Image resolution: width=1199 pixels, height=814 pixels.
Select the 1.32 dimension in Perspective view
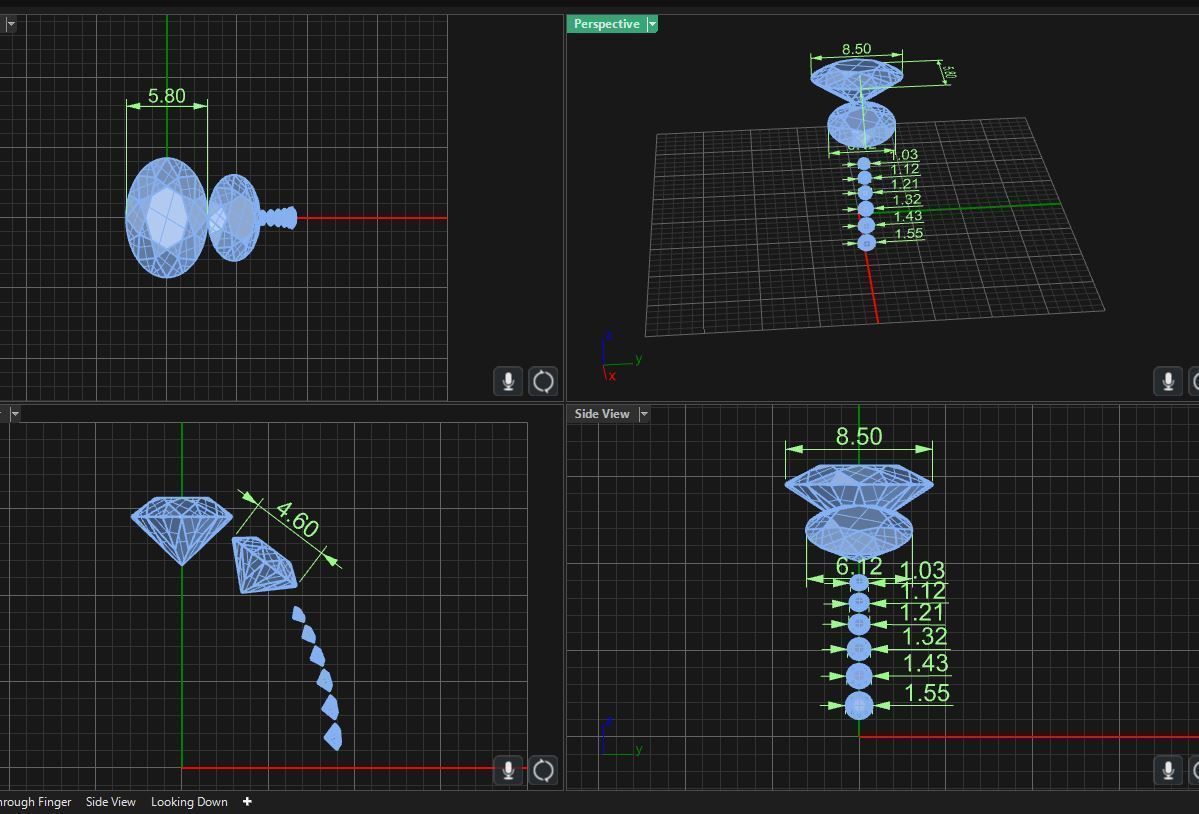click(x=907, y=200)
